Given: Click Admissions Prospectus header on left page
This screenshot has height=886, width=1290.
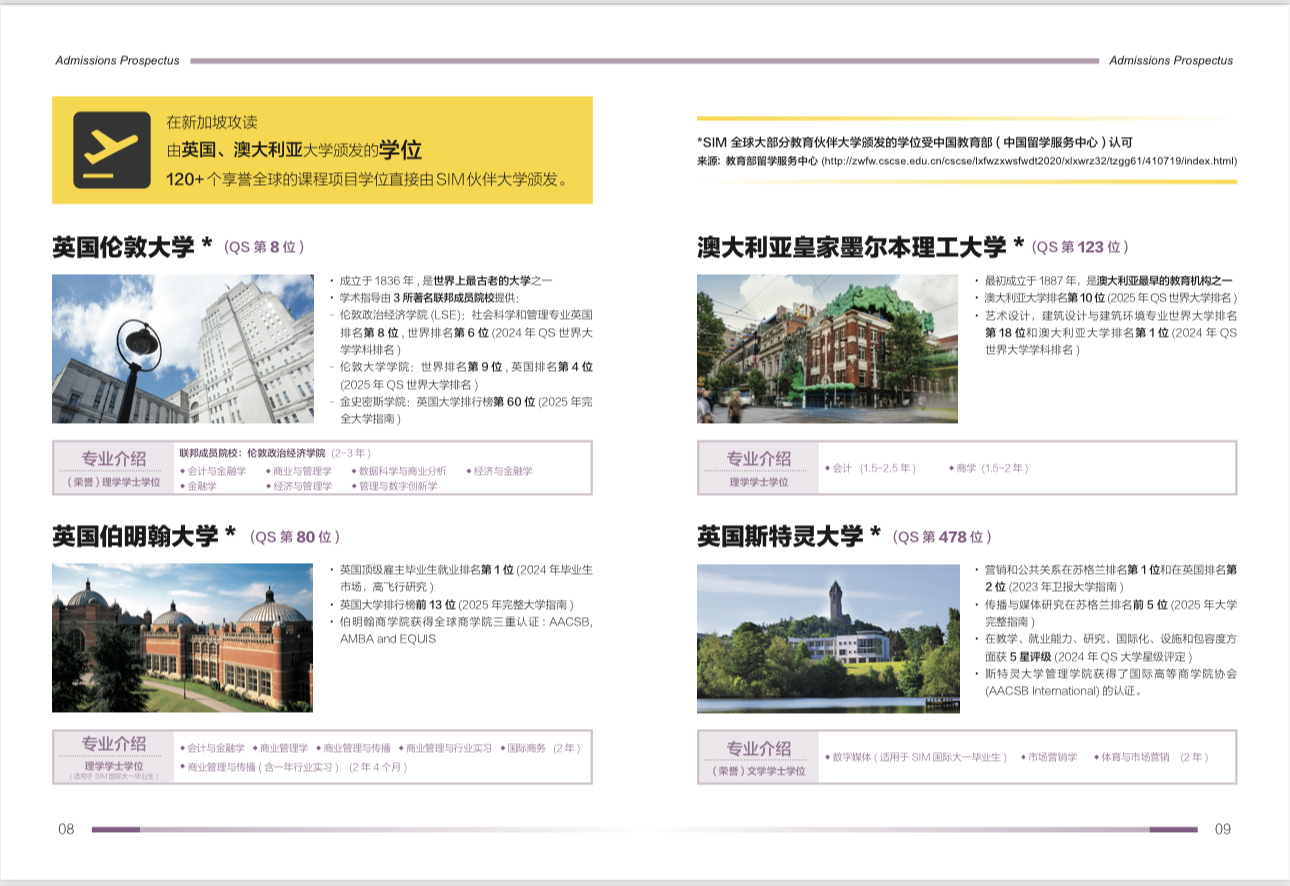Looking at the screenshot, I should point(118,60).
